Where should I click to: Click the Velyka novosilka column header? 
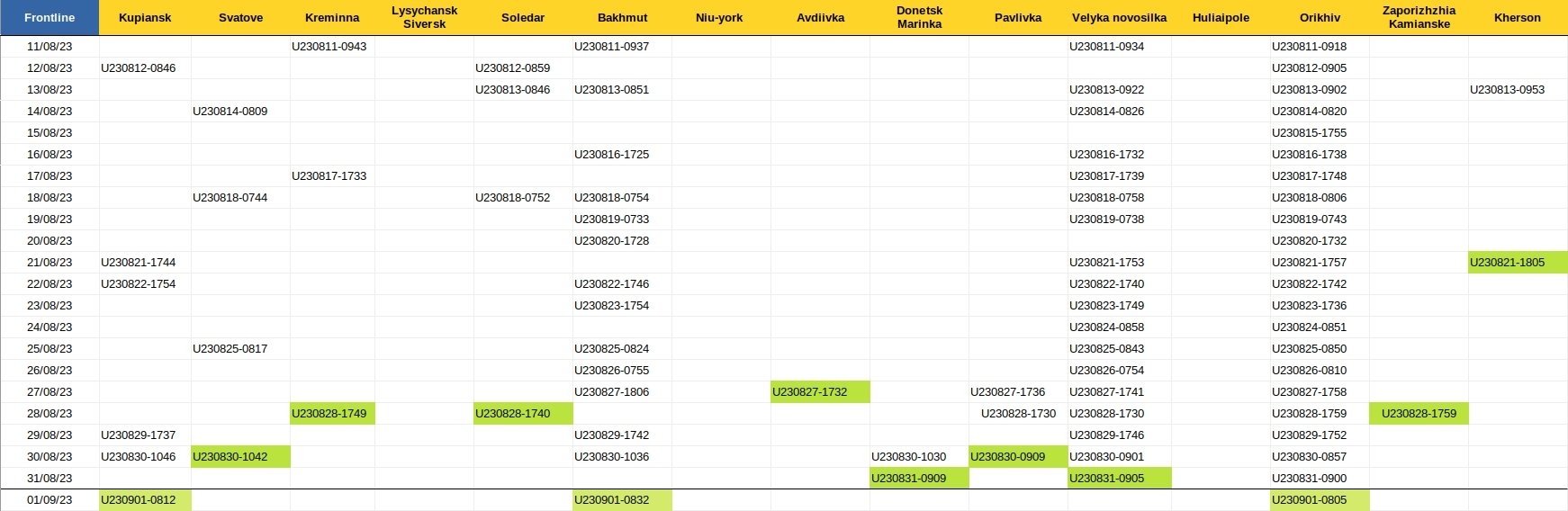click(1119, 18)
